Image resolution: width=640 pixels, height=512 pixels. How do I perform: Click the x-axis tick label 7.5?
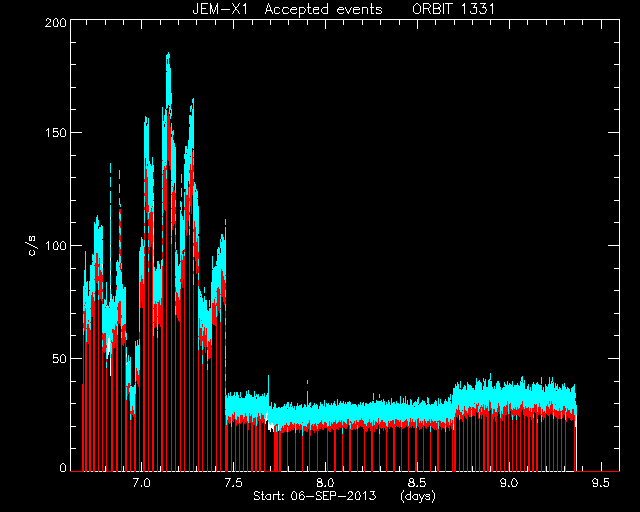[233, 483]
